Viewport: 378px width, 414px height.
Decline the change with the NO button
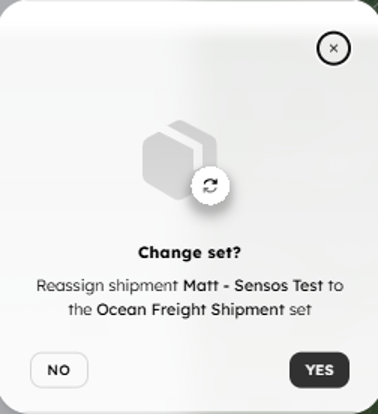pyautogui.click(x=59, y=370)
